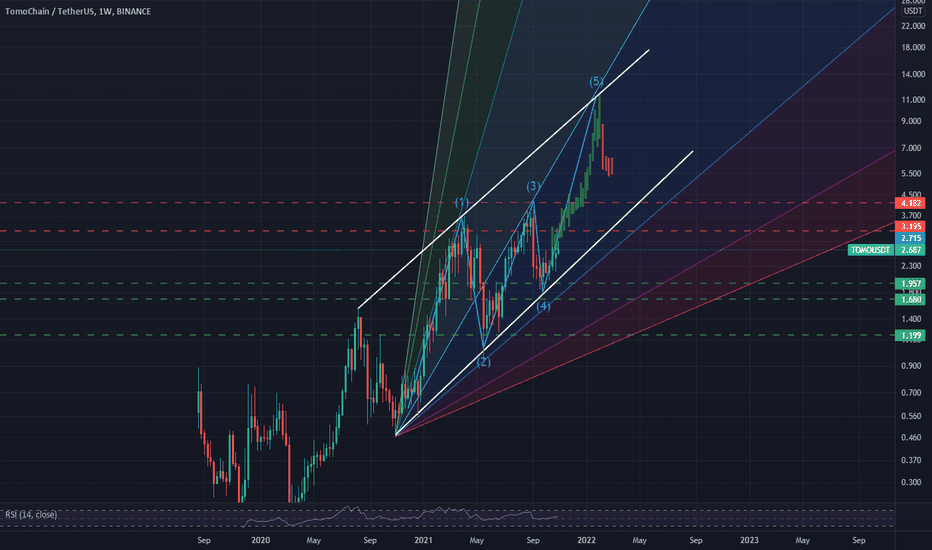This screenshot has height=550, width=932.
Task: Click the 0.900 price axis value
Action: click(911, 366)
